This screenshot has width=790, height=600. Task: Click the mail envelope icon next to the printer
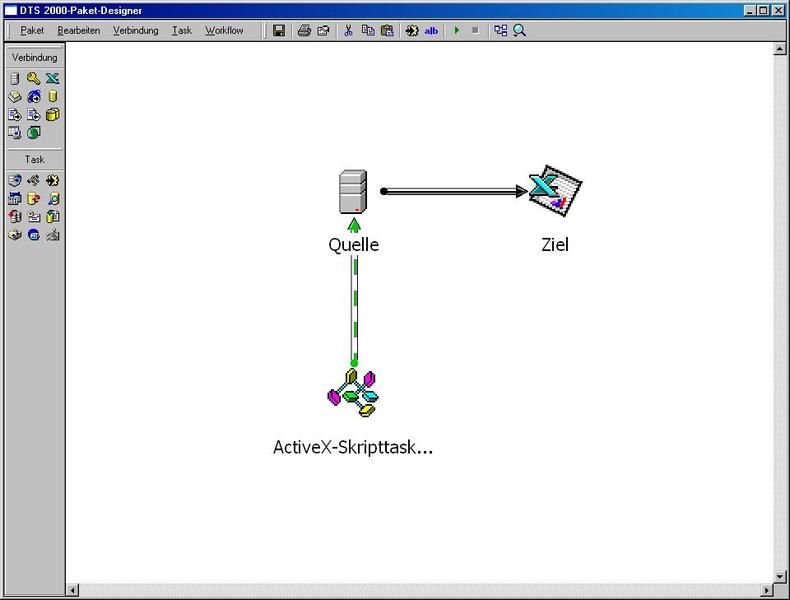pyautogui.click(x=323, y=31)
